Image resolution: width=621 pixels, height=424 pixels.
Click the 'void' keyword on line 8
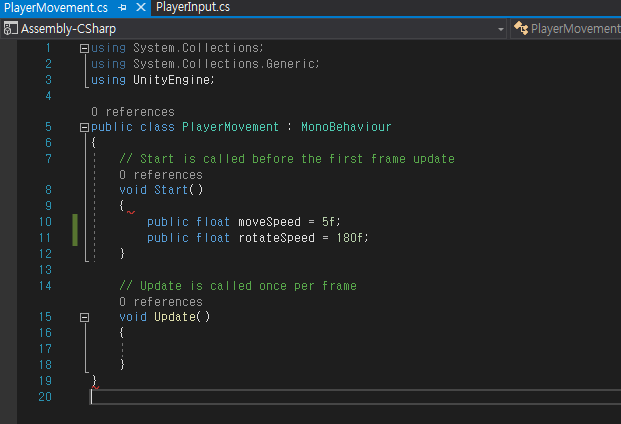pyautogui.click(x=133, y=190)
